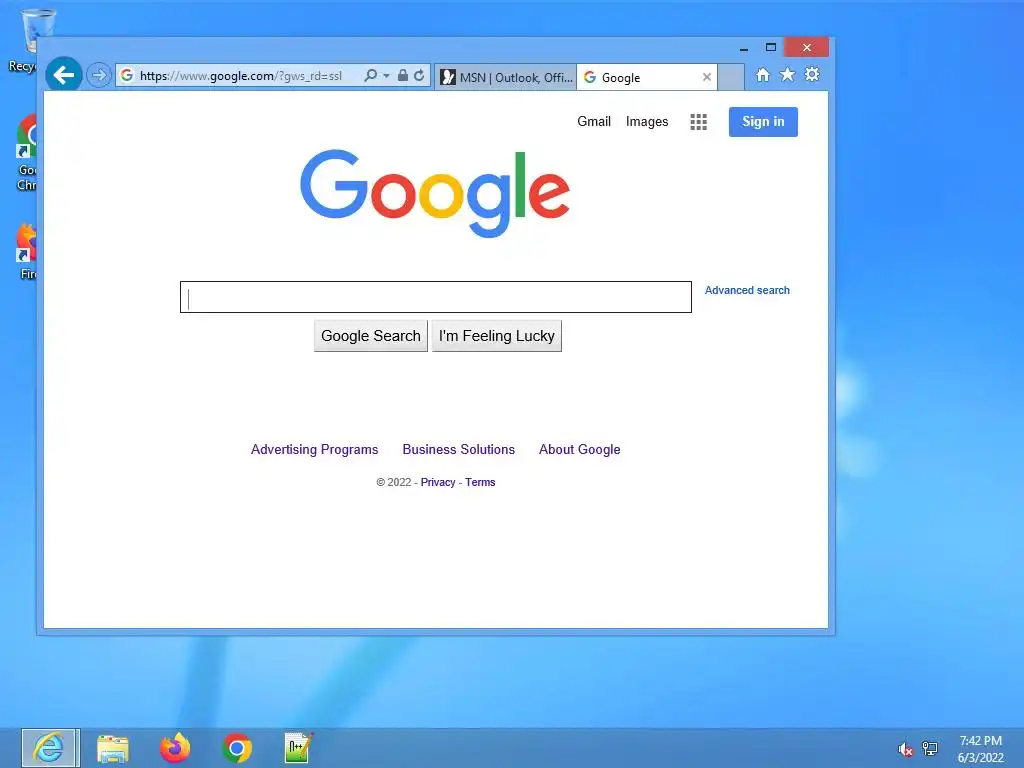
Task: Open the Gmail link
Action: pos(594,121)
